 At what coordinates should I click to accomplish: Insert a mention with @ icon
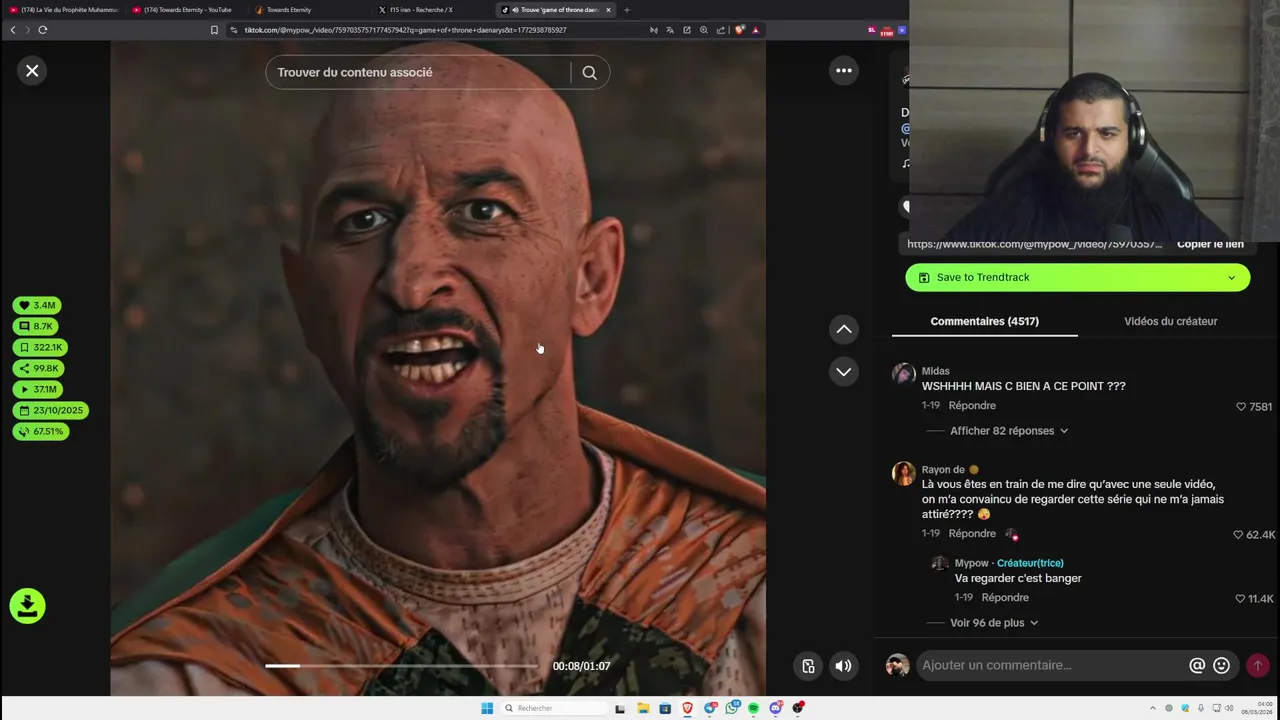(1197, 665)
